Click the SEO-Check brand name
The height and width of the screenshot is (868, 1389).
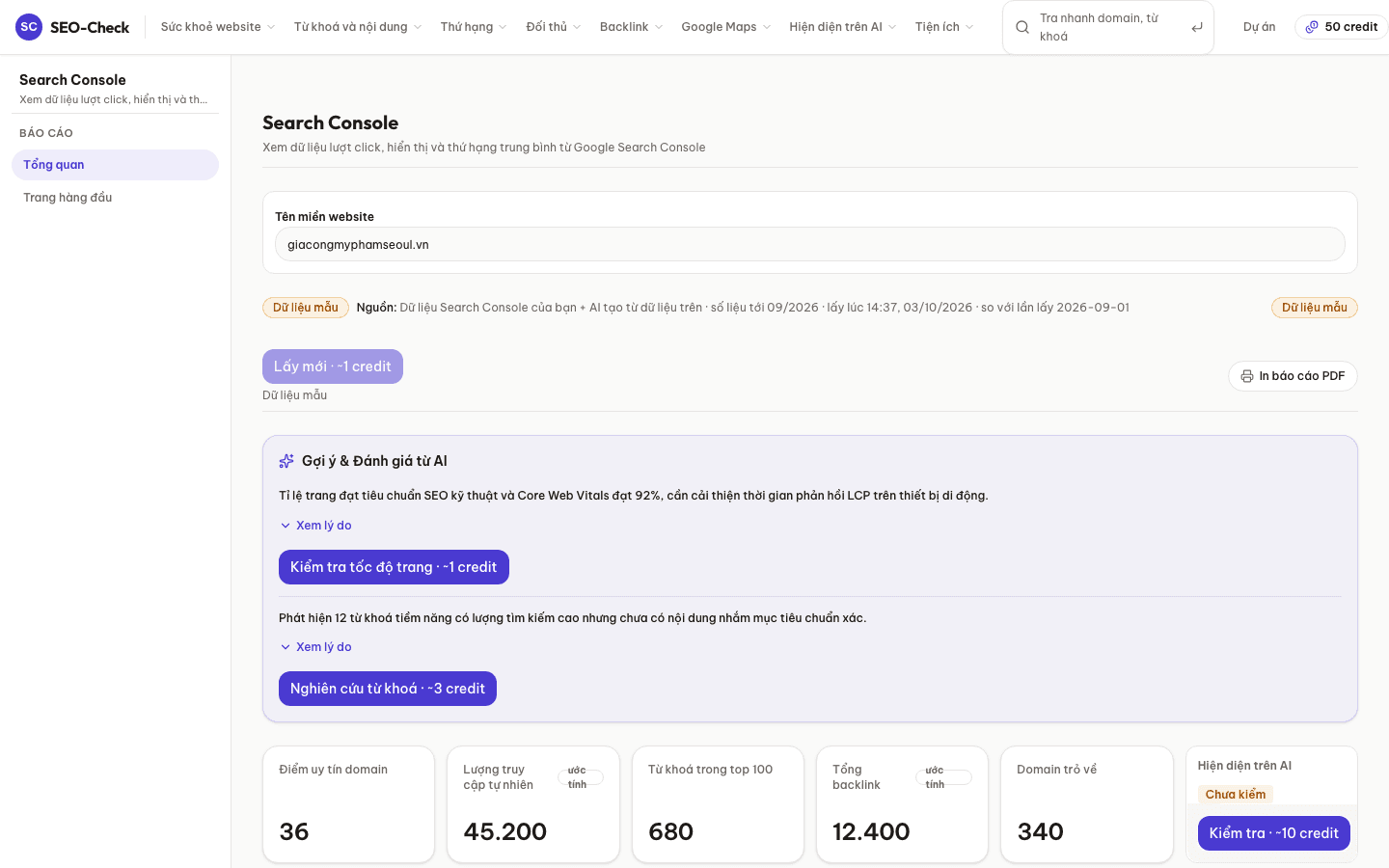(90, 27)
